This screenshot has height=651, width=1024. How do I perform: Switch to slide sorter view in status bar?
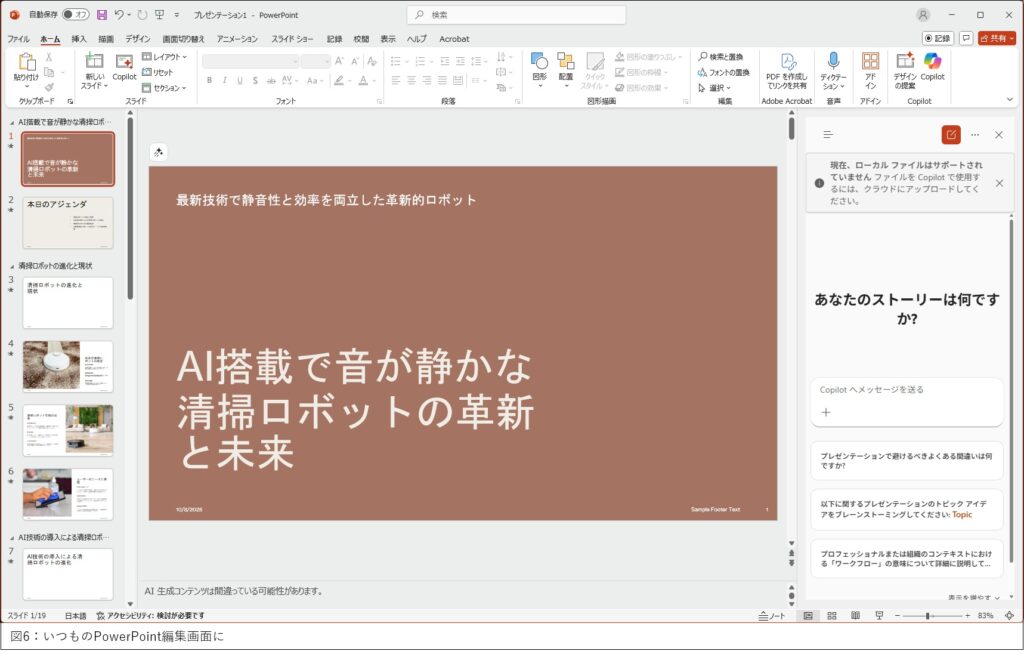[x=830, y=616]
